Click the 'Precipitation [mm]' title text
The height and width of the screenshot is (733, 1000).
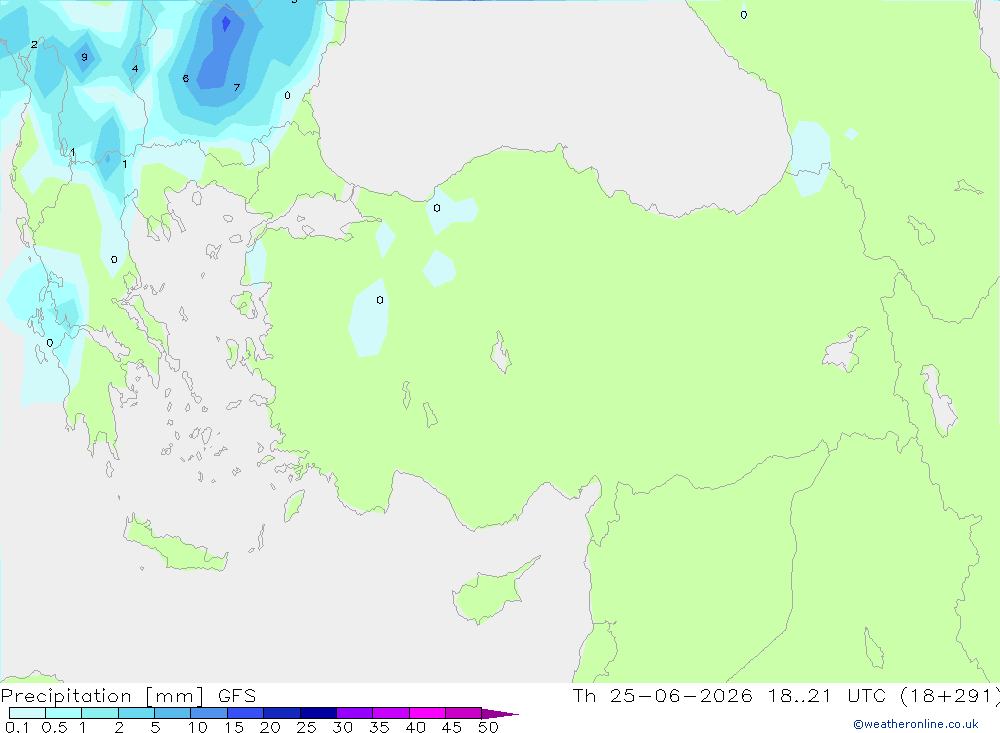102,696
